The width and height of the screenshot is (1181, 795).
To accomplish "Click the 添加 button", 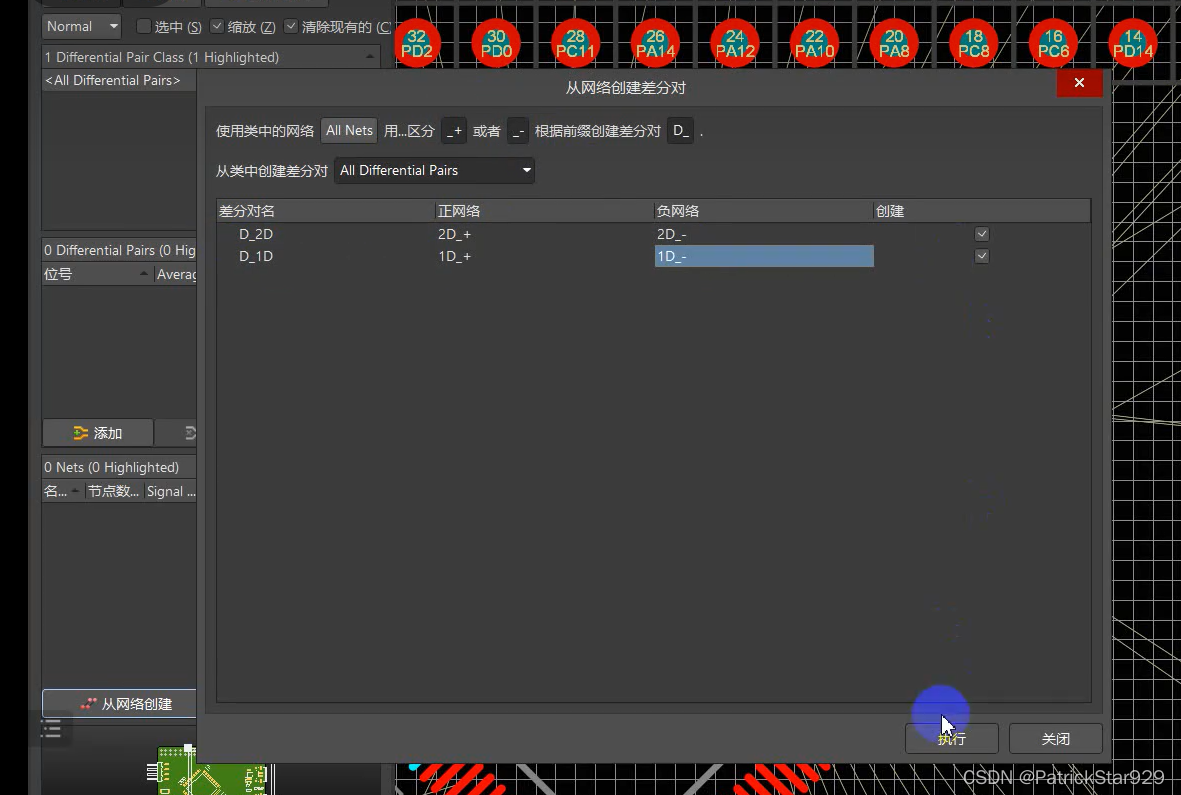I will point(98,433).
